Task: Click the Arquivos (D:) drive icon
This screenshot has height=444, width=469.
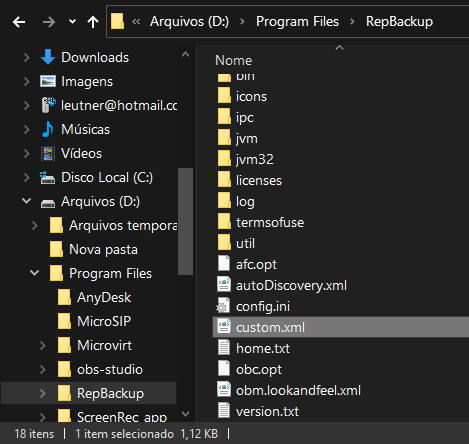Action: point(48,203)
